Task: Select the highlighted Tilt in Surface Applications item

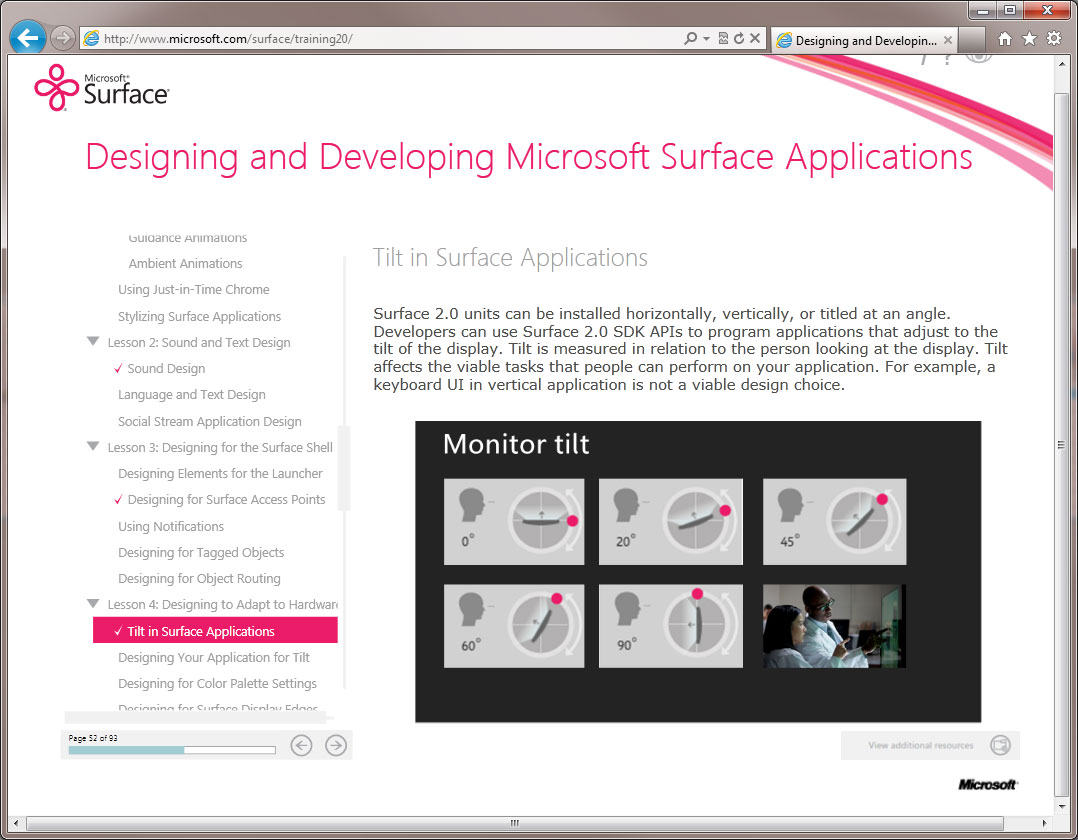Action: 215,630
